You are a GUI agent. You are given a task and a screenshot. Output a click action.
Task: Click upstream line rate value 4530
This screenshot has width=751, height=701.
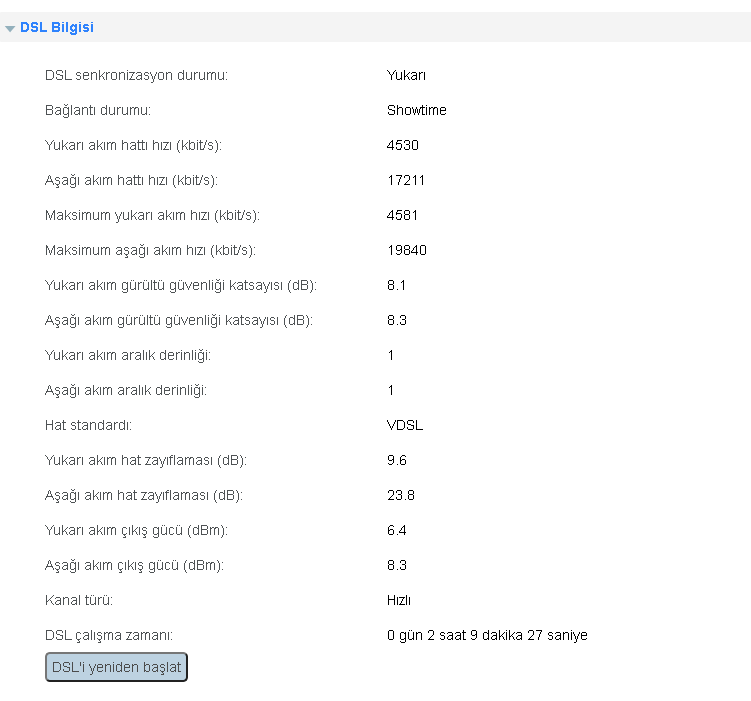[x=403, y=145]
